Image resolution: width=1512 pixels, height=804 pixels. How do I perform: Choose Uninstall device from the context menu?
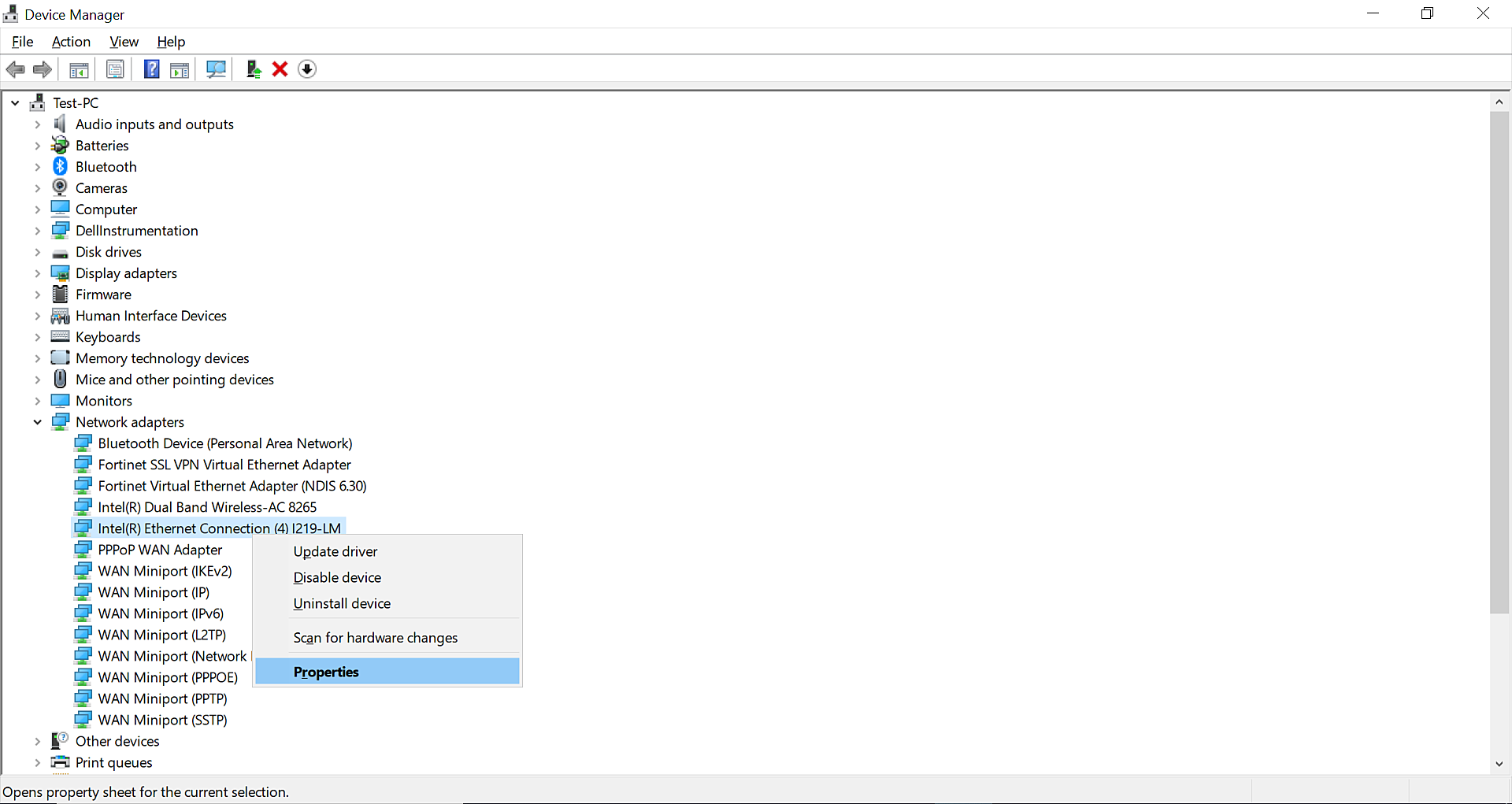tap(387, 603)
